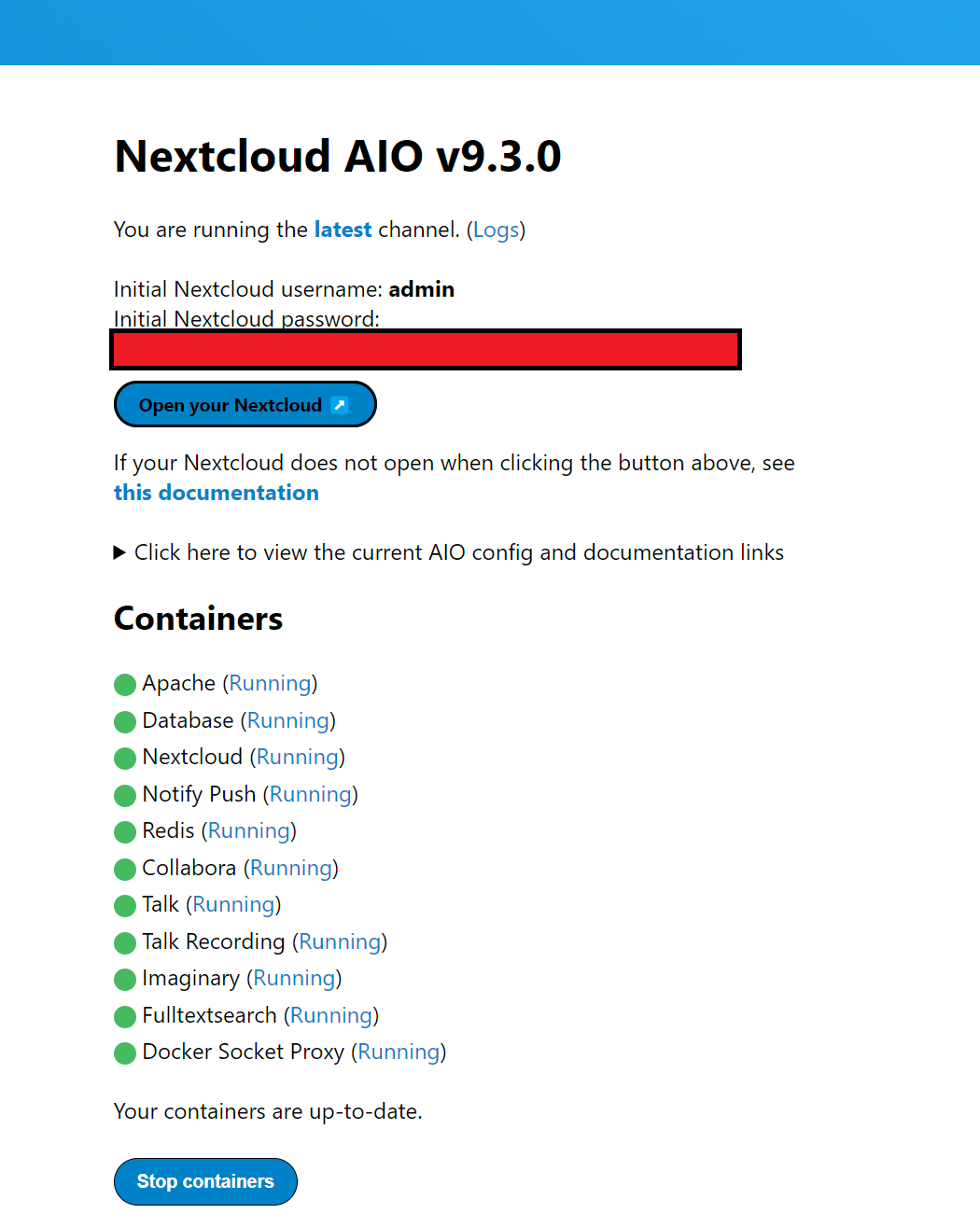
Task: Open your Nextcloud button
Action: click(245, 404)
